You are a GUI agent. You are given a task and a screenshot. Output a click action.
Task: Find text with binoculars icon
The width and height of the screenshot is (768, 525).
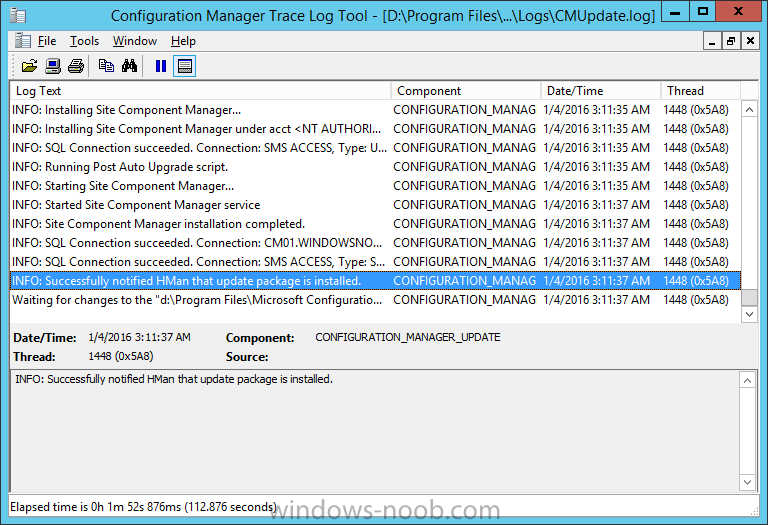[x=129, y=66]
